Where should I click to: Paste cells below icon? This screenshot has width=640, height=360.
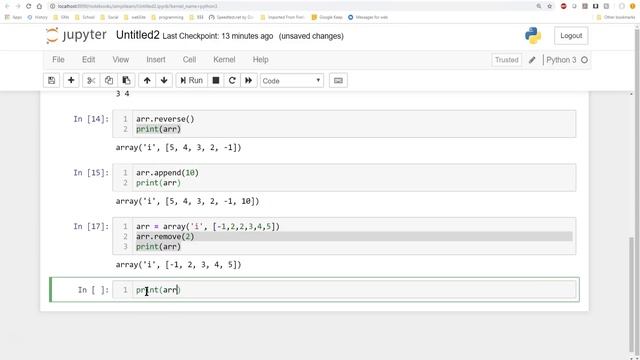click(126, 80)
